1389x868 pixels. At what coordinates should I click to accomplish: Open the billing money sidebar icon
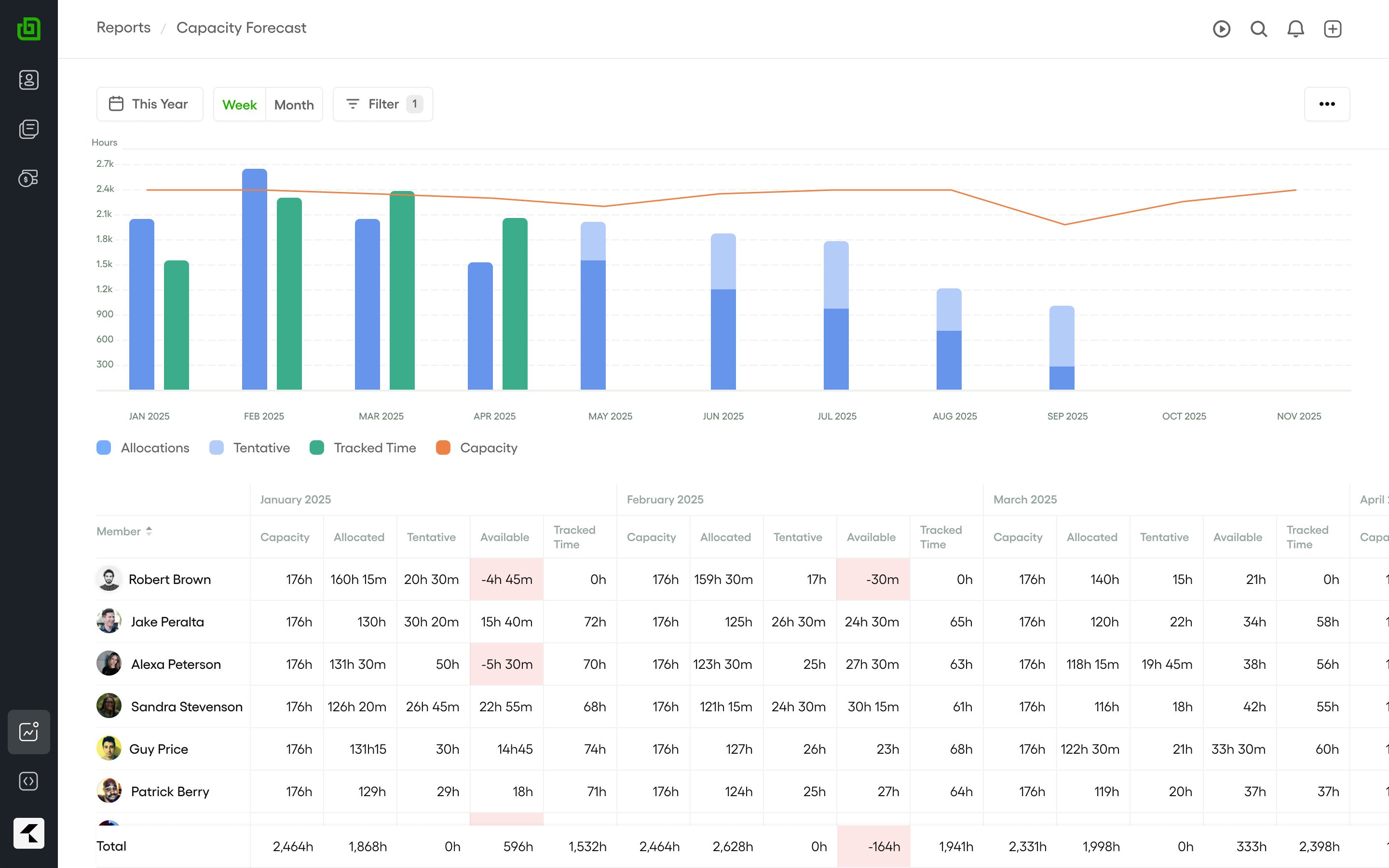pyautogui.click(x=29, y=178)
